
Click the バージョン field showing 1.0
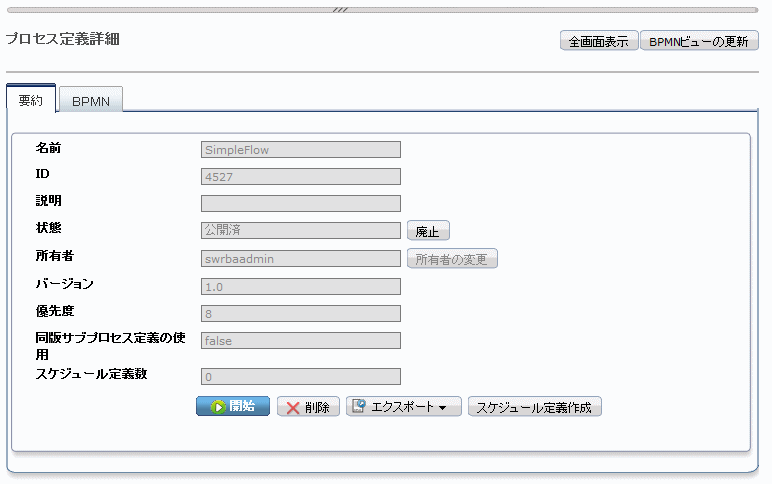pos(300,287)
